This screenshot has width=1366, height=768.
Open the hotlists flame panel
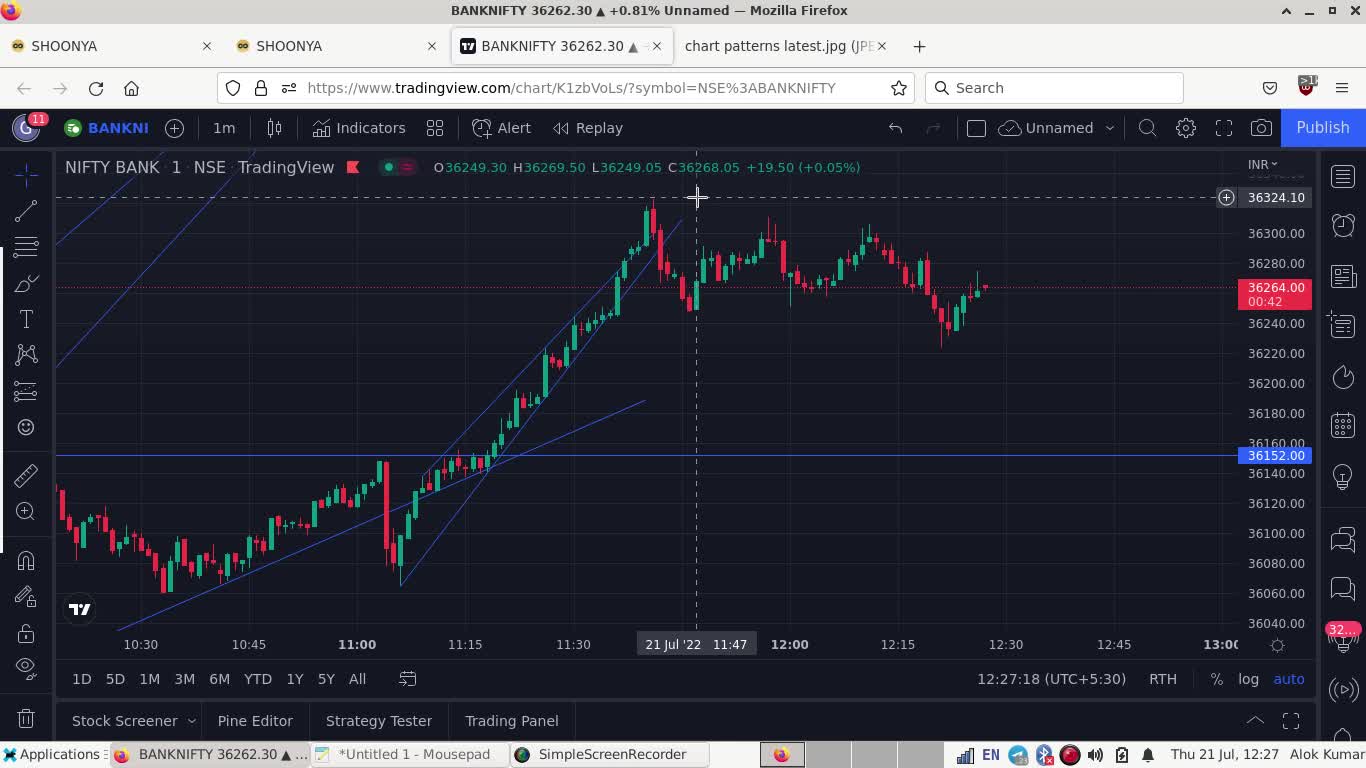point(1343,377)
